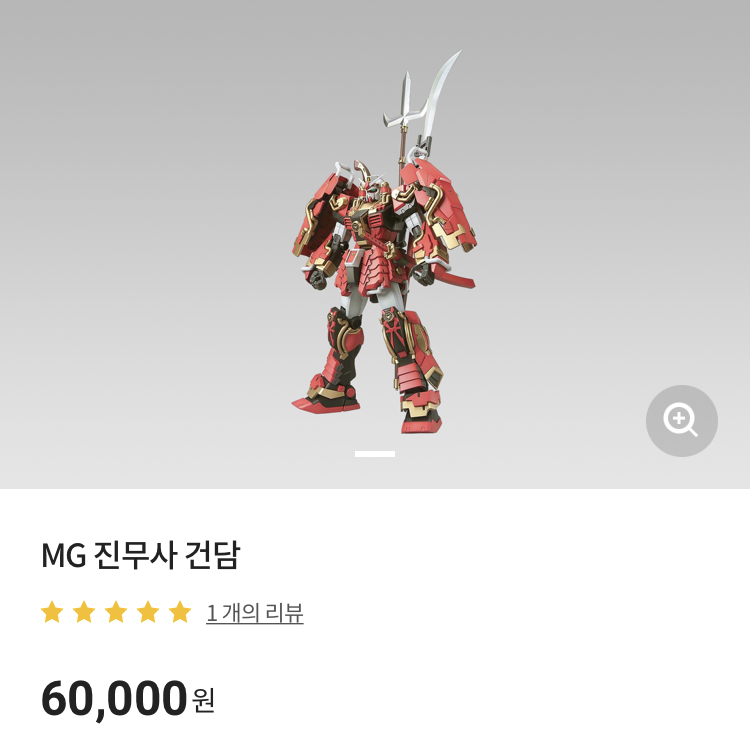This screenshot has width=750, height=734.
Task: Click the product title 'MG 진무사 건담'
Action: (x=140, y=555)
